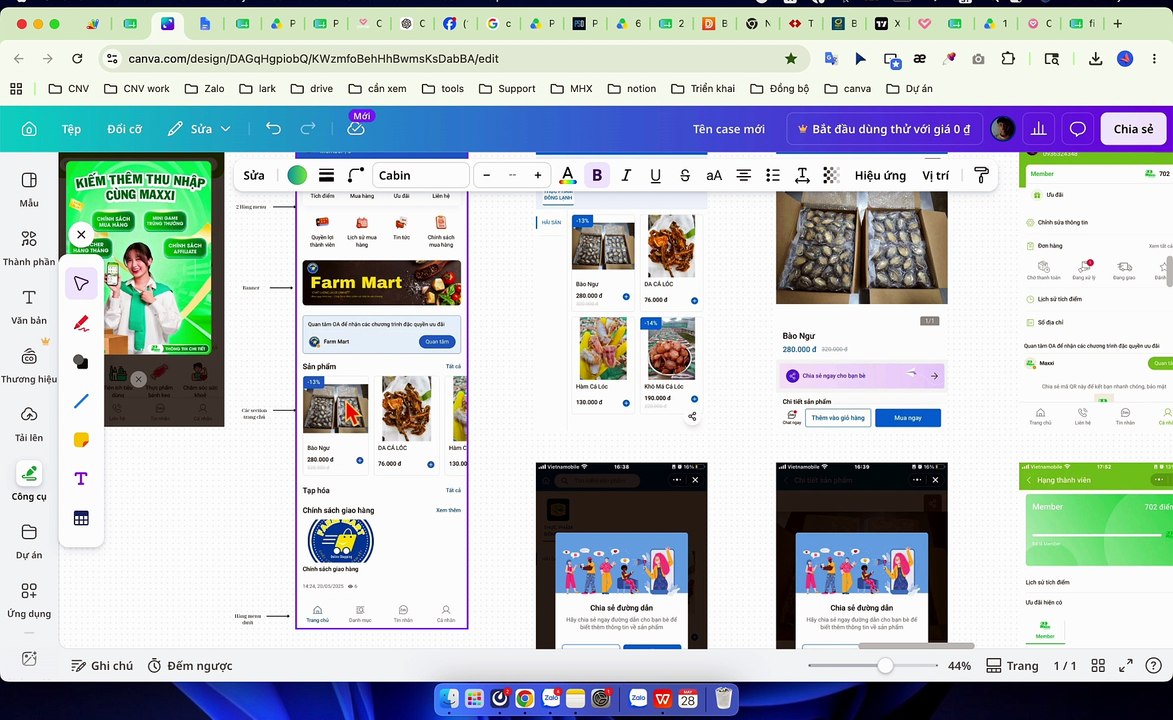The height and width of the screenshot is (720, 1173).
Task: Open grid view of pages
Action: click(1098, 665)
